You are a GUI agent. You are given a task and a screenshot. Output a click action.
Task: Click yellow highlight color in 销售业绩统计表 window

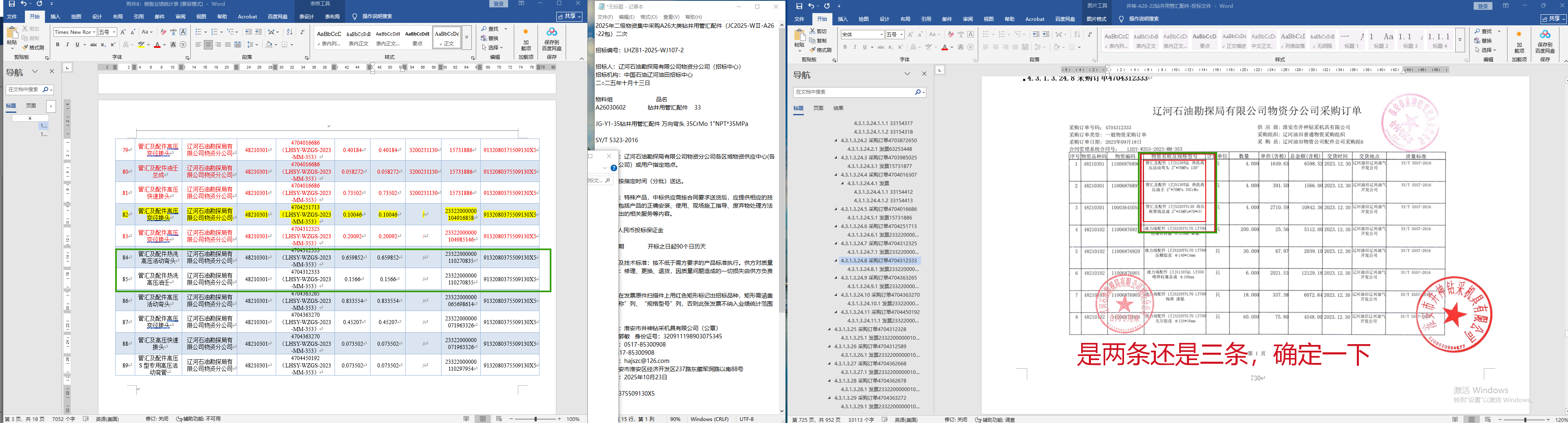tap(141, 45)
